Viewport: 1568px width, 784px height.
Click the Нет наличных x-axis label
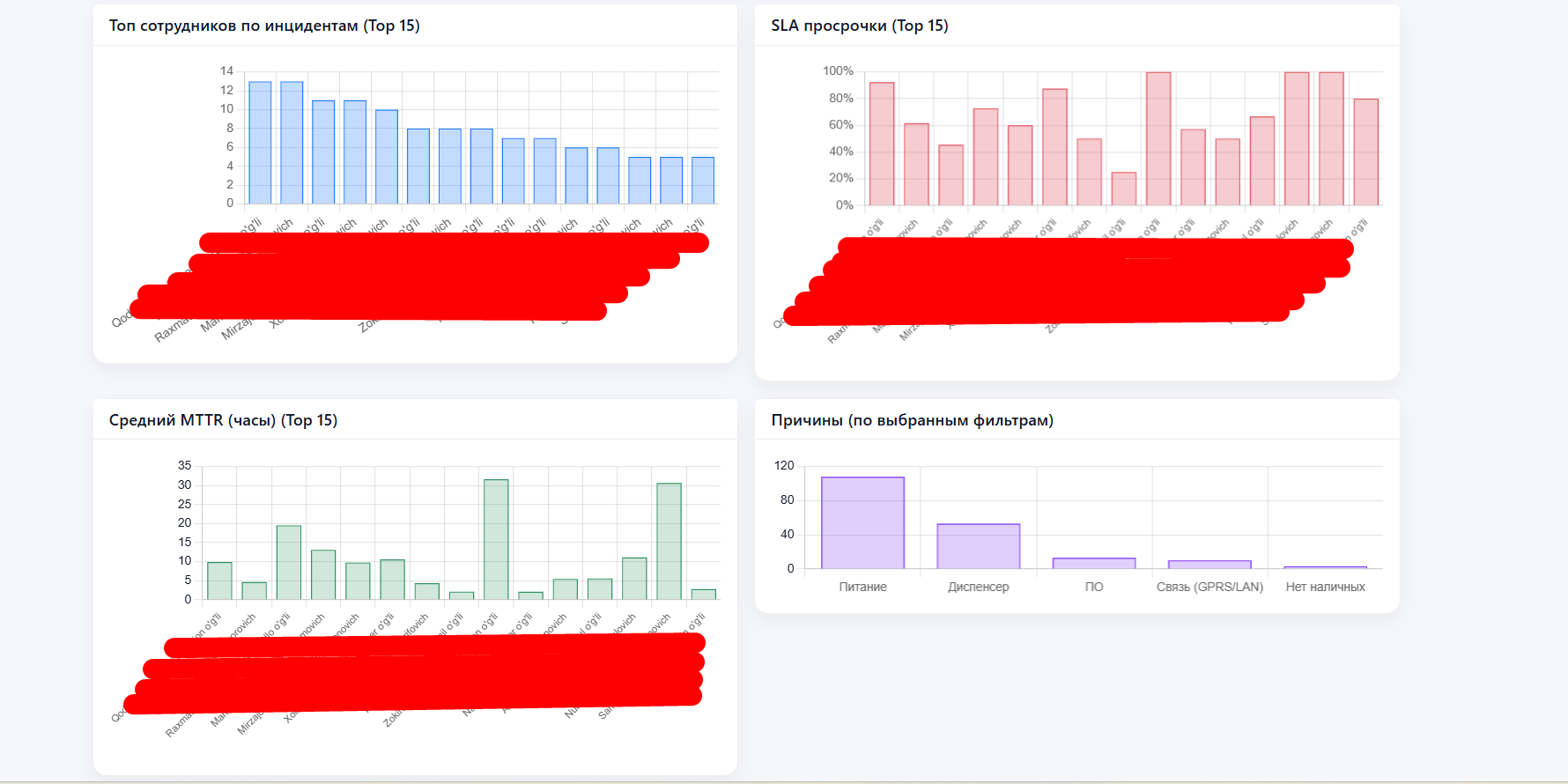pyautogui.click(x=1325, y=587)
